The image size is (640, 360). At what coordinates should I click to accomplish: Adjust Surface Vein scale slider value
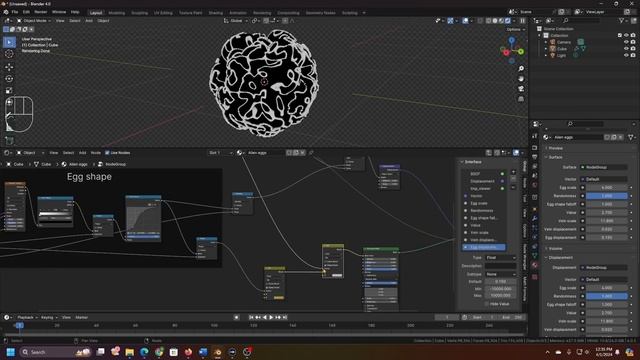click(607, 221)
